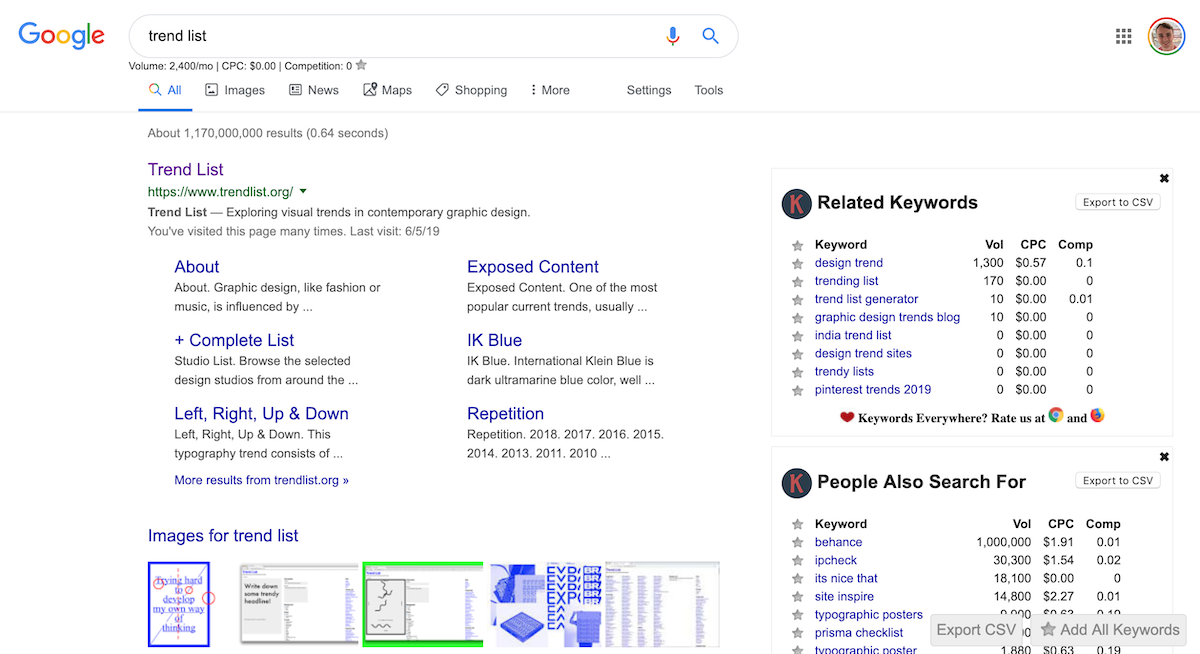Star the "its nice that" keyword
This screenshot has width=1200, height=654.
tap(797, 579)
